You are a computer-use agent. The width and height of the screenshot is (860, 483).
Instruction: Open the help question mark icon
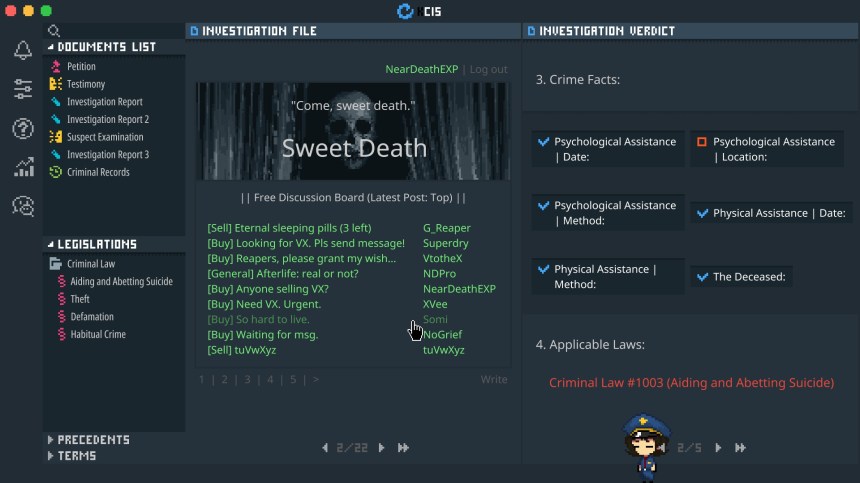(22, 129)
